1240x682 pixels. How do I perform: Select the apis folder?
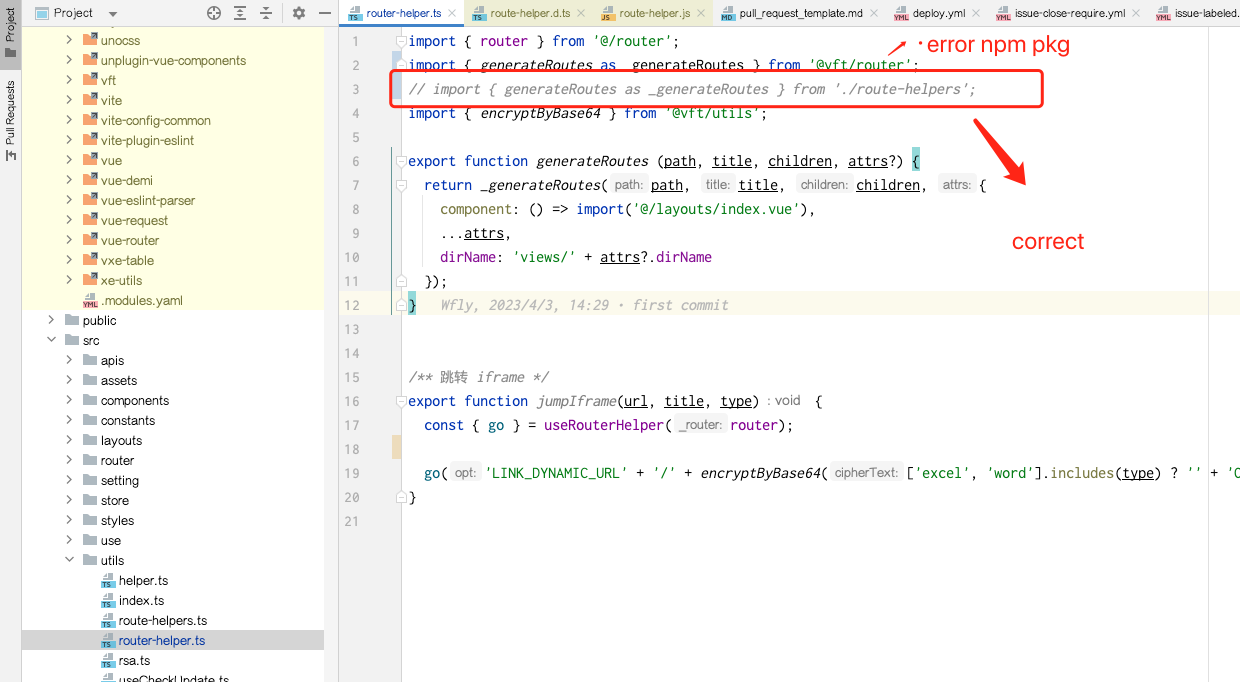[112, 360]
